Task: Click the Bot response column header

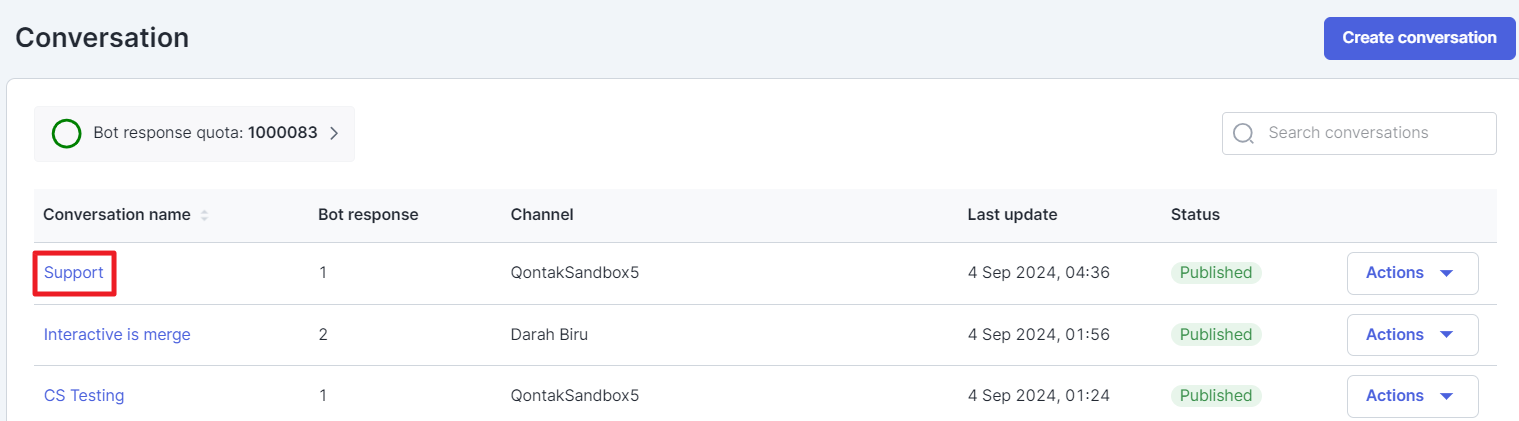Action: (x=368, y=214)
